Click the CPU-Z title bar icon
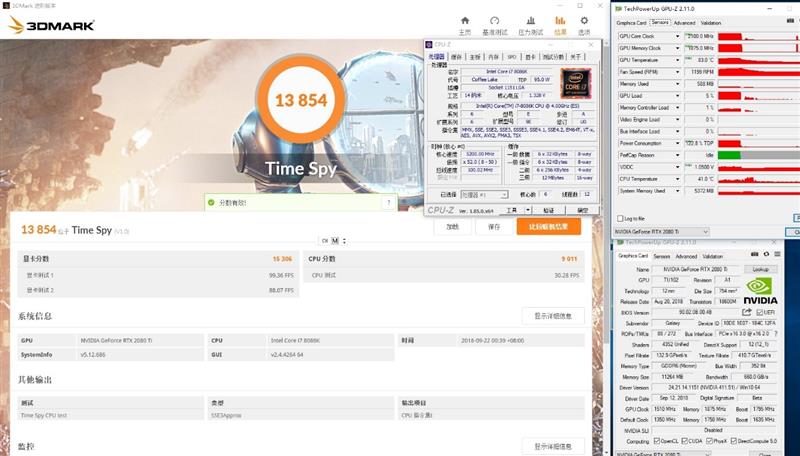800x456 pixels. [430, 45]
